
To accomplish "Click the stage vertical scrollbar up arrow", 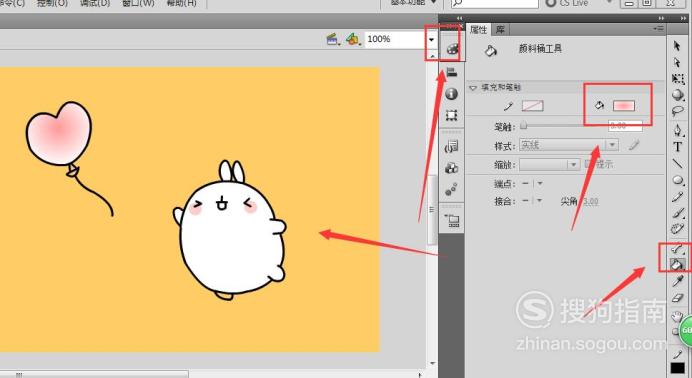I will point(432,56).
